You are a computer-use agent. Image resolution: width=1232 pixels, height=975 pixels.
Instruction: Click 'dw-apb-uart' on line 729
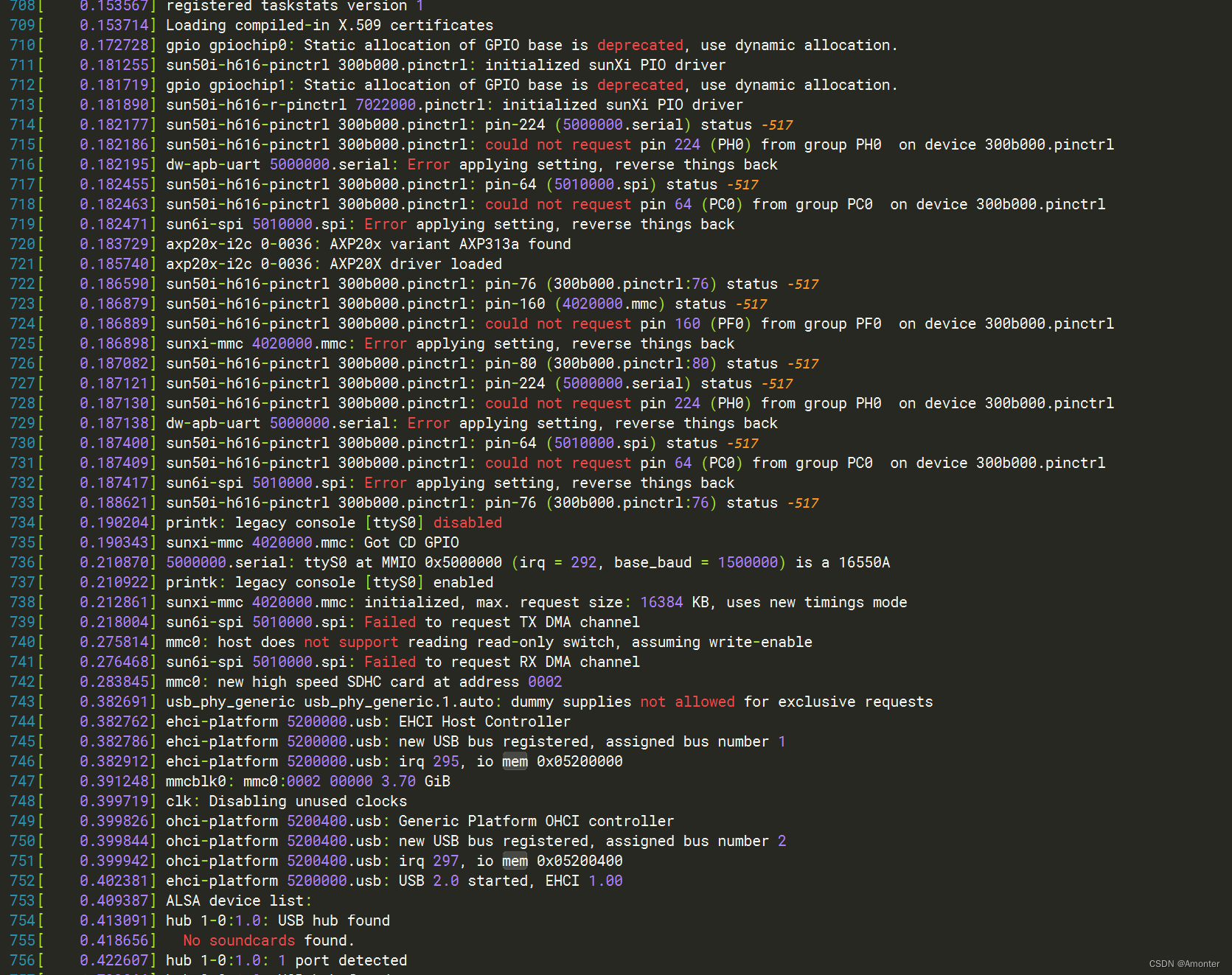pyautogui.click(x=213, y=423)
